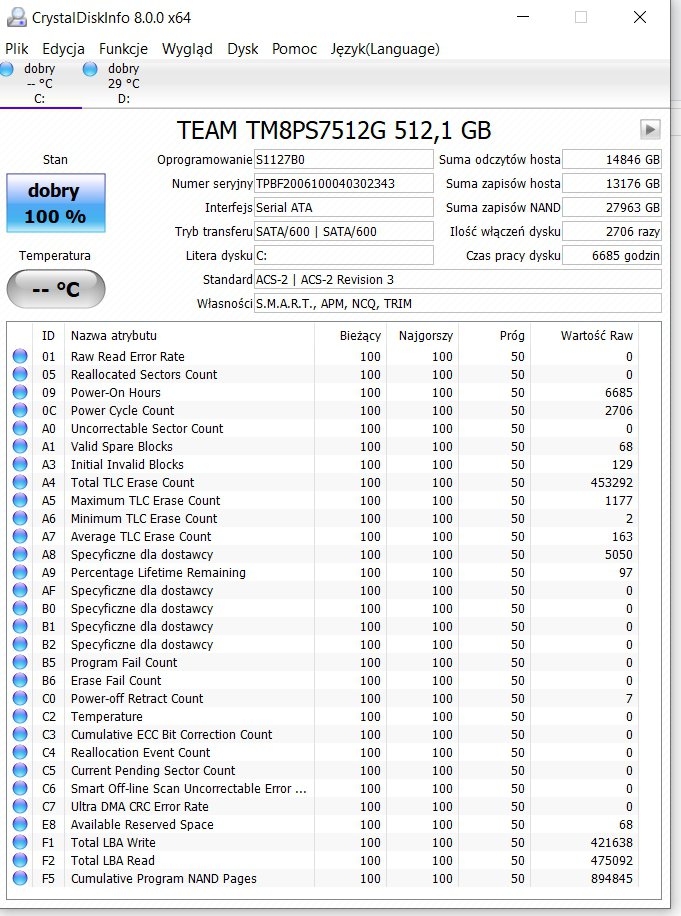Click status icon for Cumulative ECC Bit Correction
Screen dimensions: 681x916
tap(20, 734)
